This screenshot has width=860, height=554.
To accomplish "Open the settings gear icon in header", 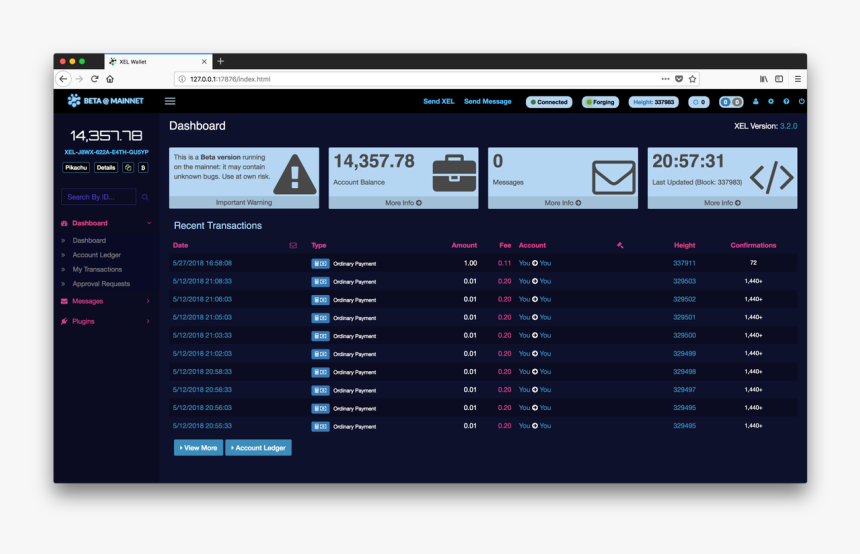I will click(x=771, y=101).
